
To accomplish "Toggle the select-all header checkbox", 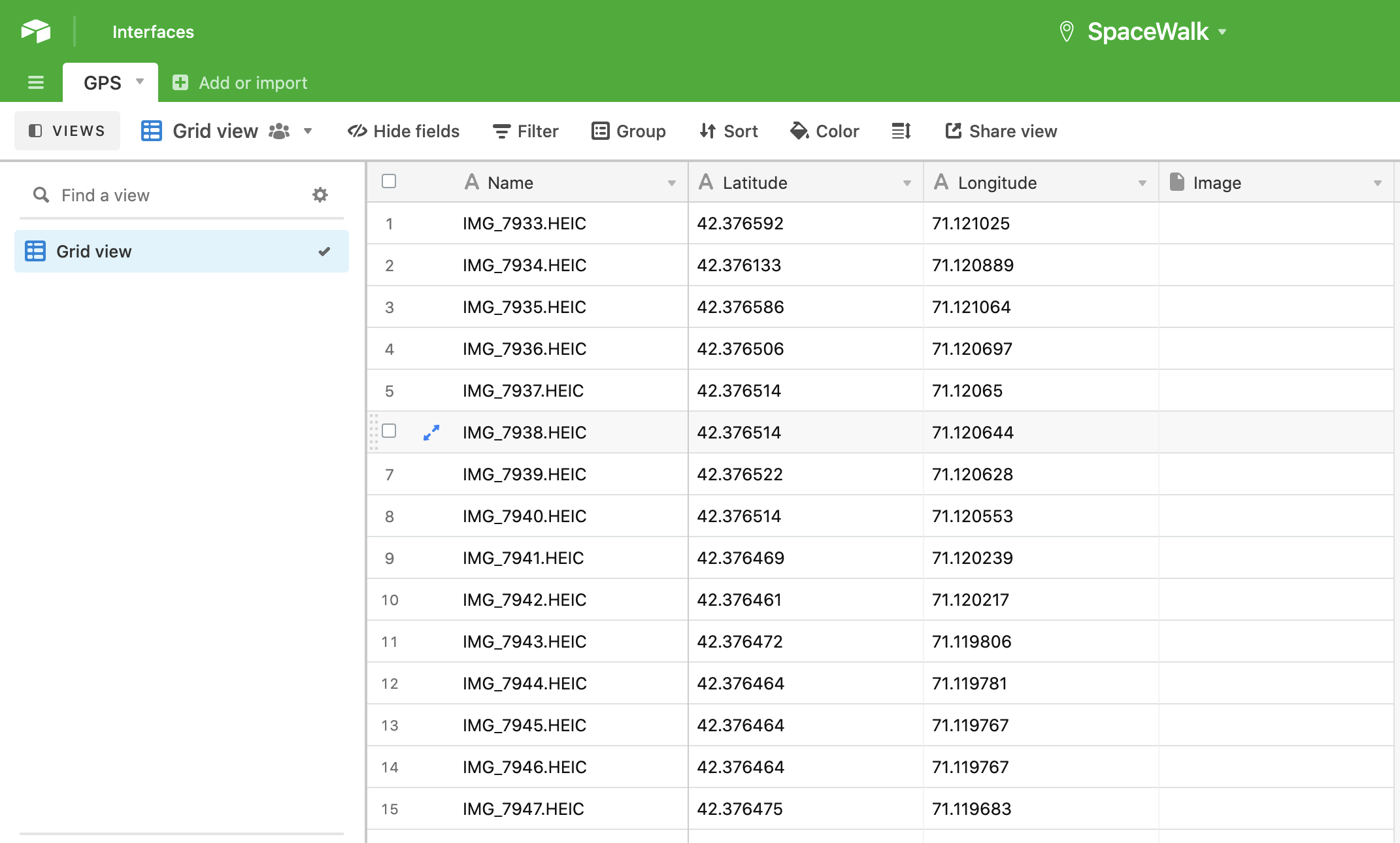I will coord(389,181).
